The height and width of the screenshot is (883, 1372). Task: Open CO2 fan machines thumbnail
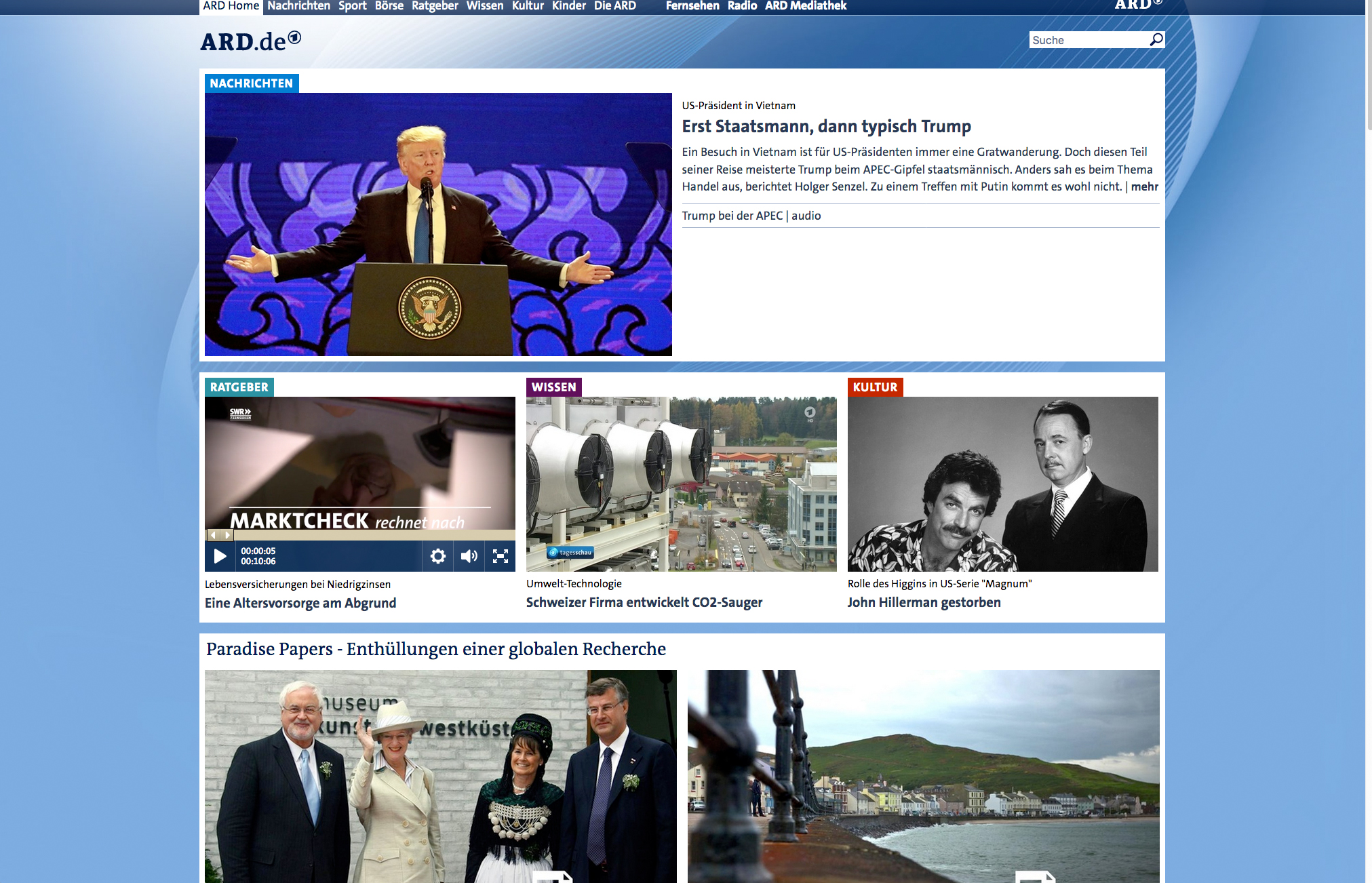682,484
